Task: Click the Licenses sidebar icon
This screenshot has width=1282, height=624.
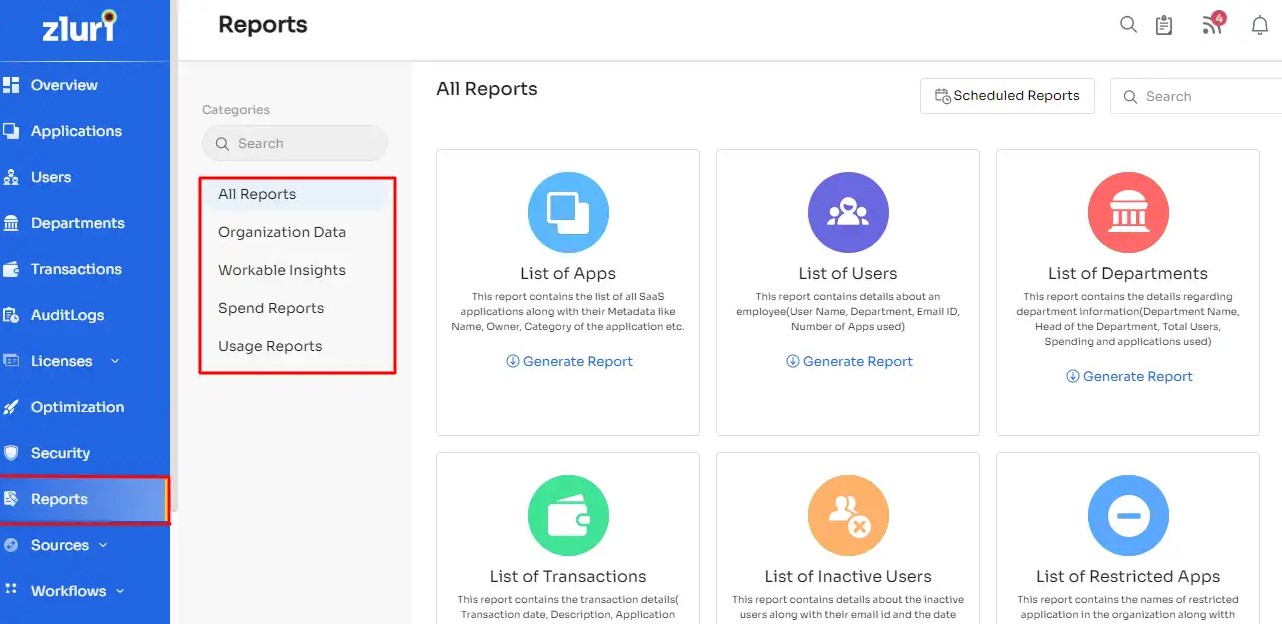Action: coord(11,361)
